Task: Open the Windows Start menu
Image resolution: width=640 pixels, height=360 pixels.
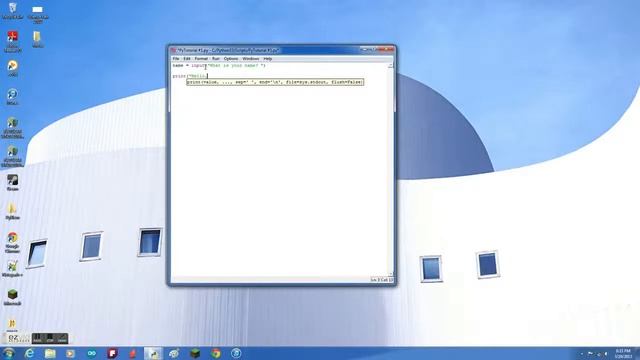Action: [8, 353]
